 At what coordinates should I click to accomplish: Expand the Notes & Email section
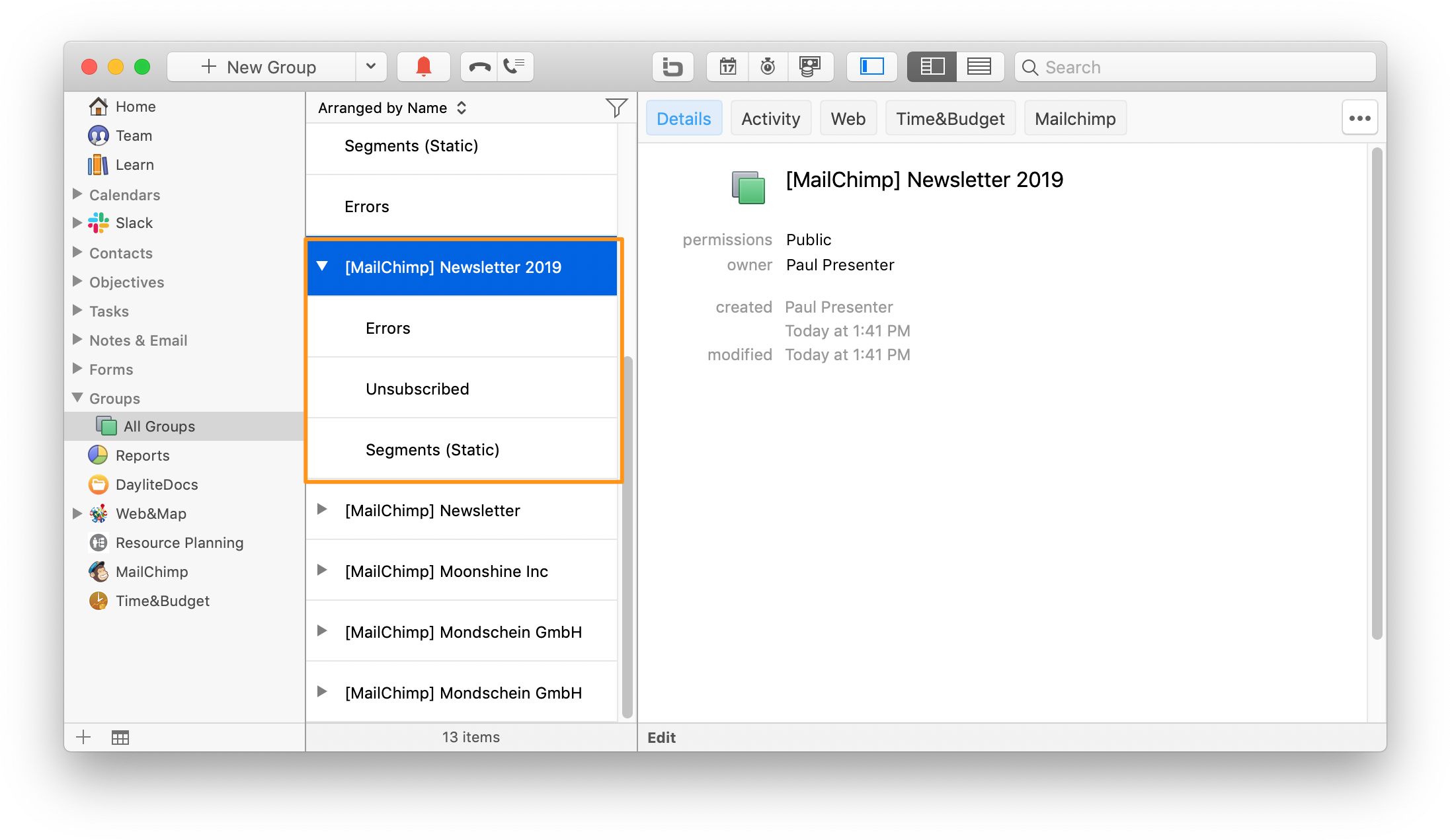coord(77,340)
